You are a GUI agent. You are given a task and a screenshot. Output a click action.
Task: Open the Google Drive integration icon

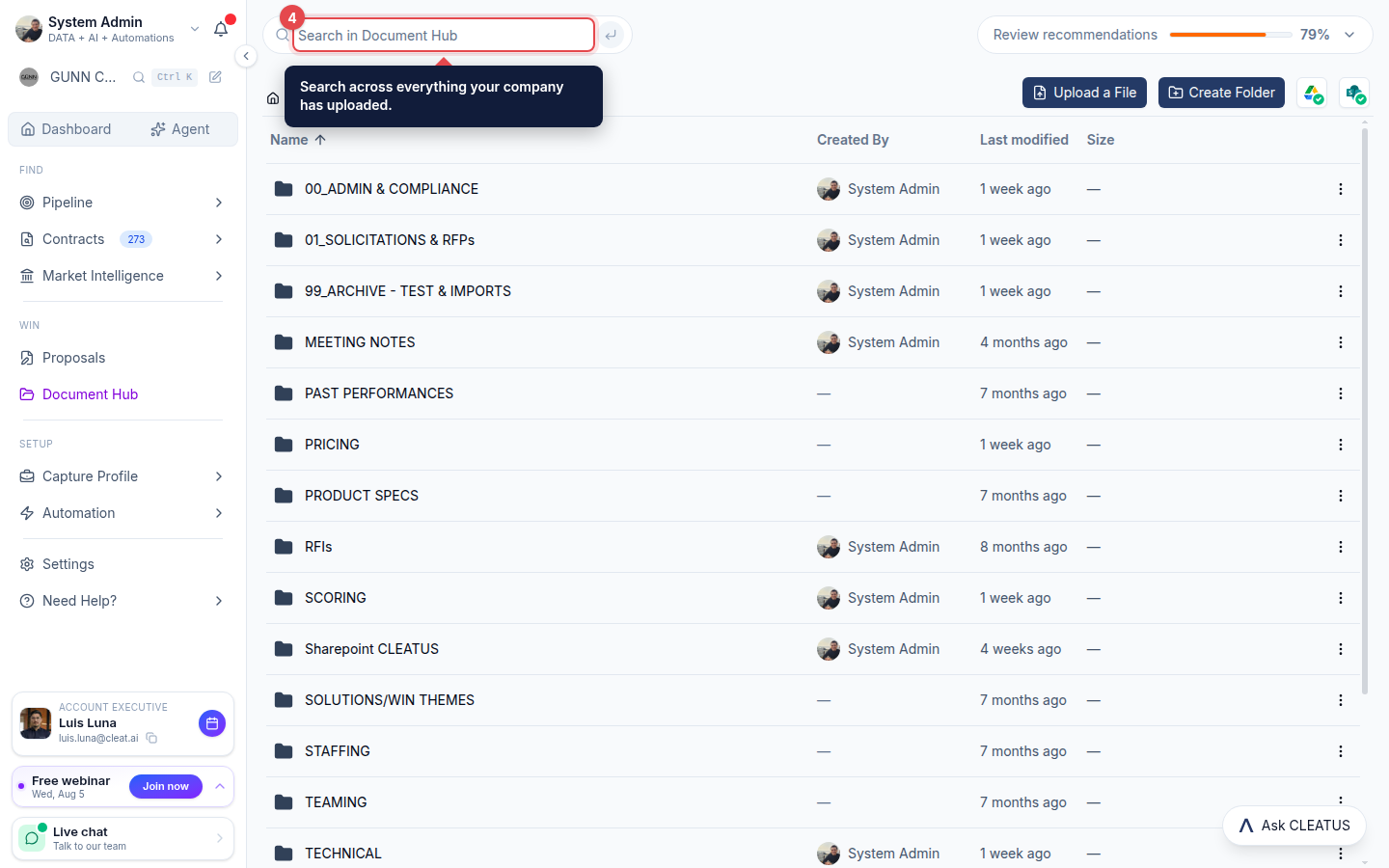click(x=1312, y=93)
